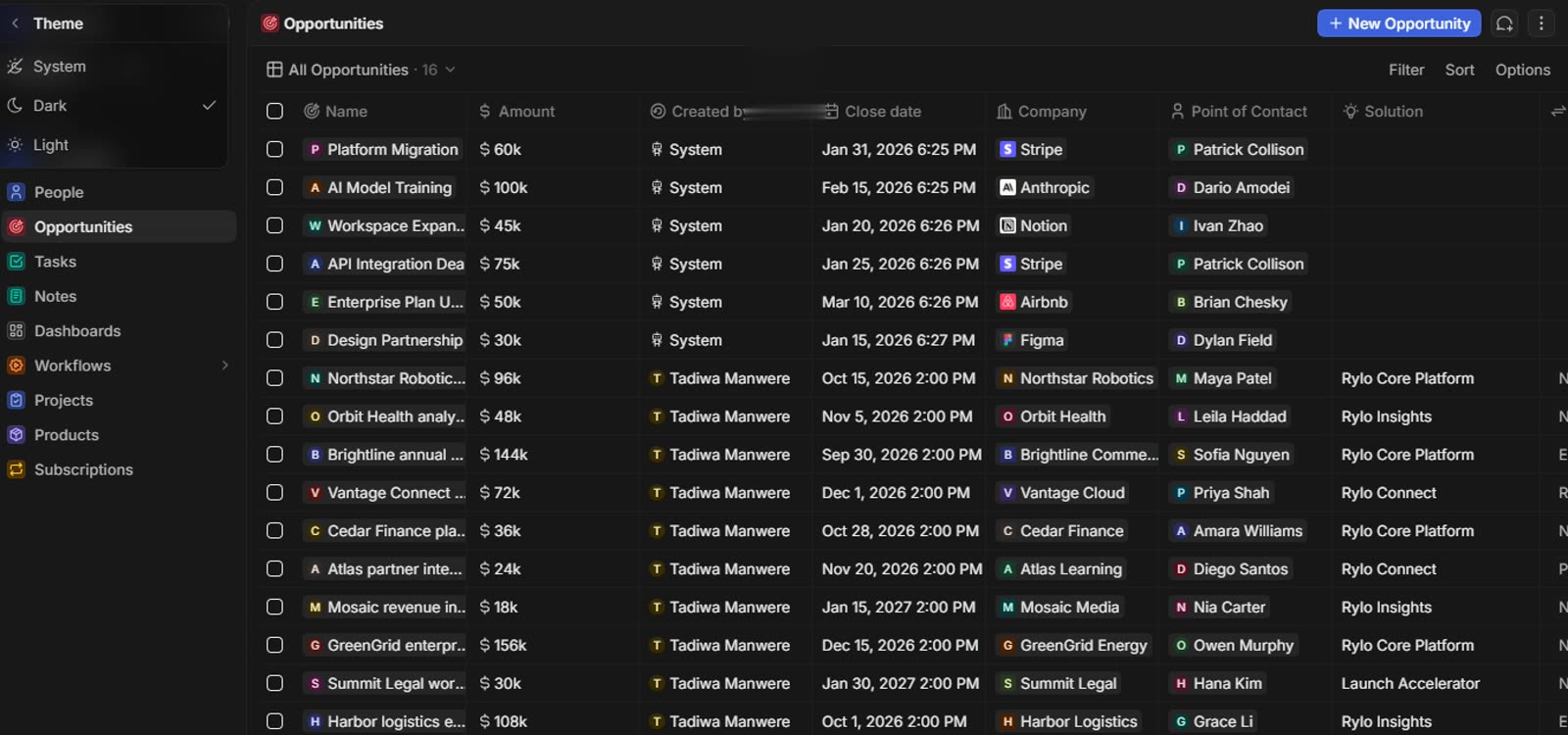Go to Dashboards in the sidebar
1568x735 pixels.
click(x=119, y=331)
